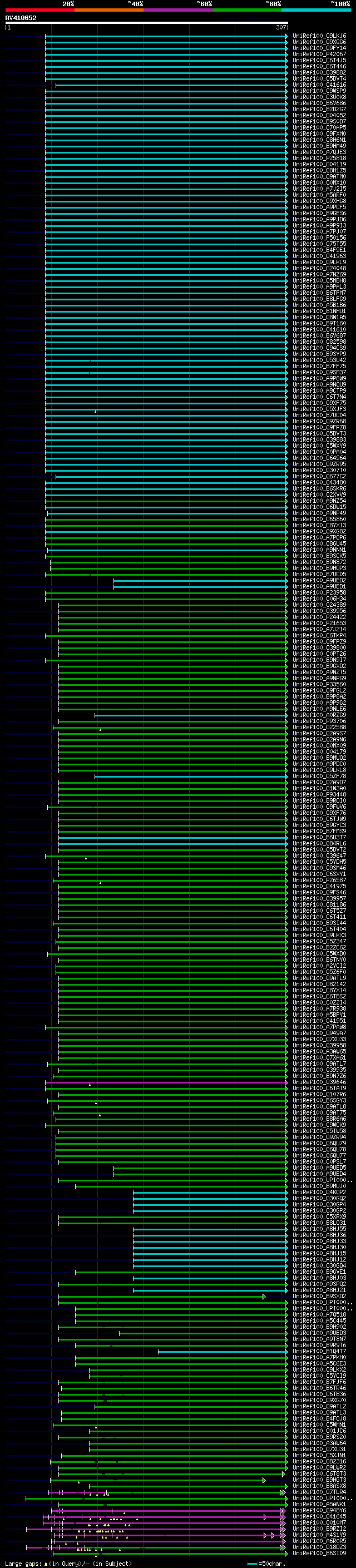
Task: Select hit label UniRef100_Q7TLR4
Action: [319, 1492]
